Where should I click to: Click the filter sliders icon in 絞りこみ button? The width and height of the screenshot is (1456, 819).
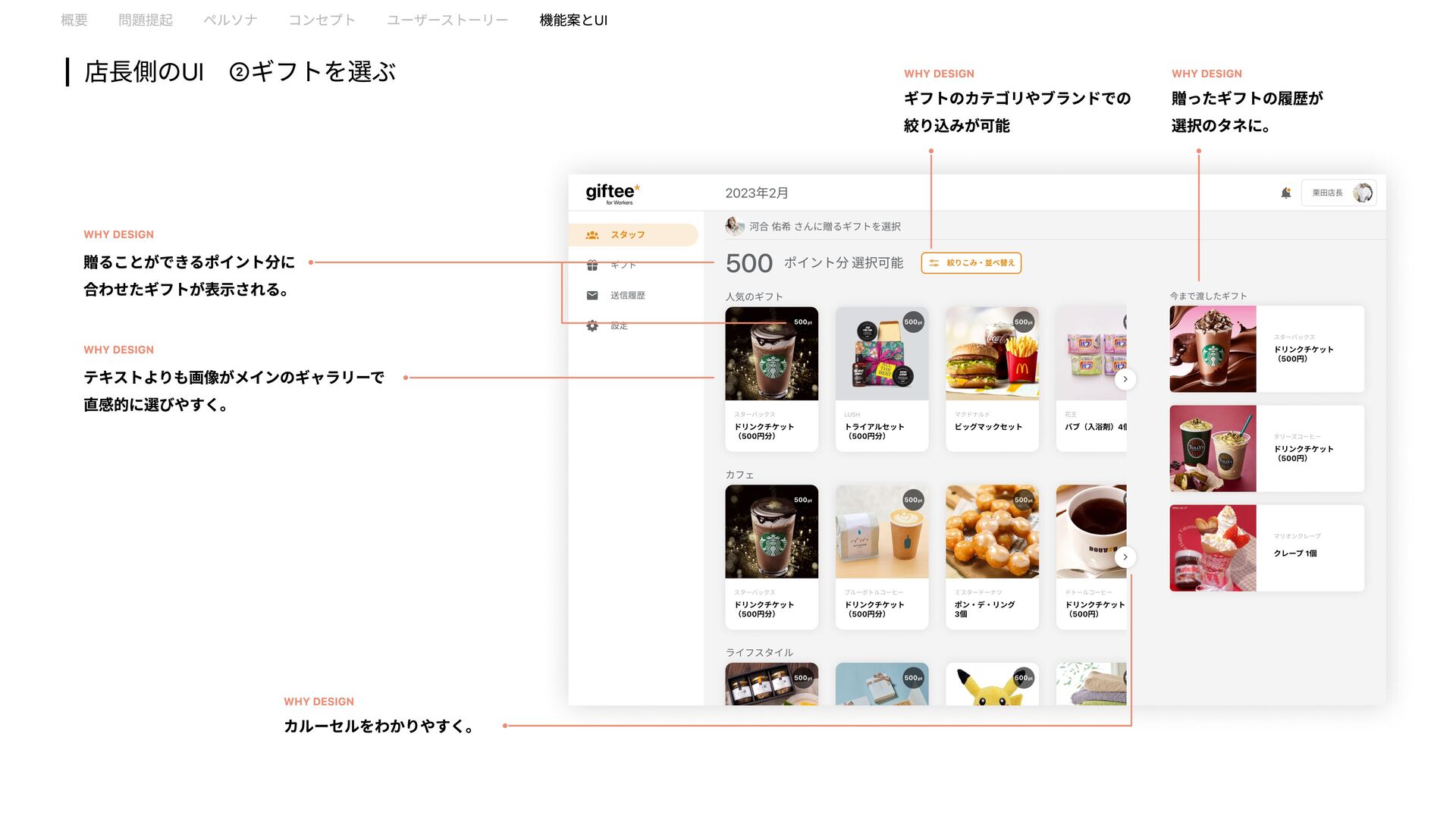934,263
